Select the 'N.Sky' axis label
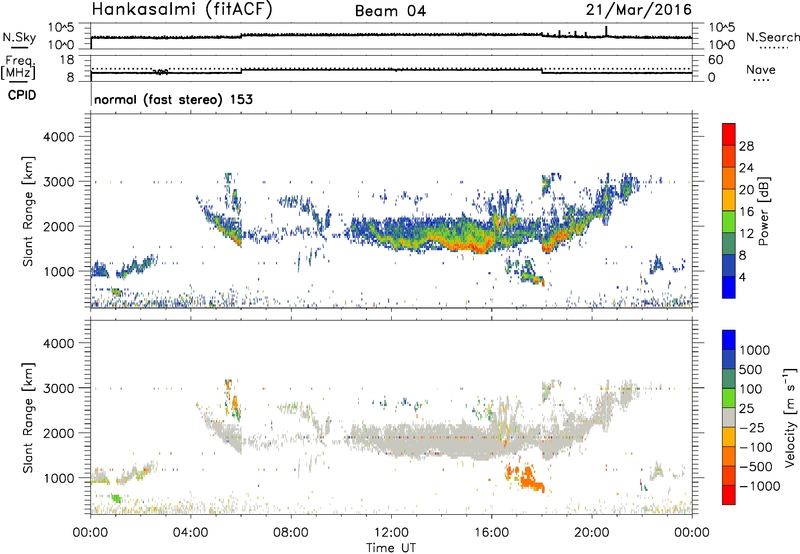This screenshot has height=554, width=800. coord(19,37)
